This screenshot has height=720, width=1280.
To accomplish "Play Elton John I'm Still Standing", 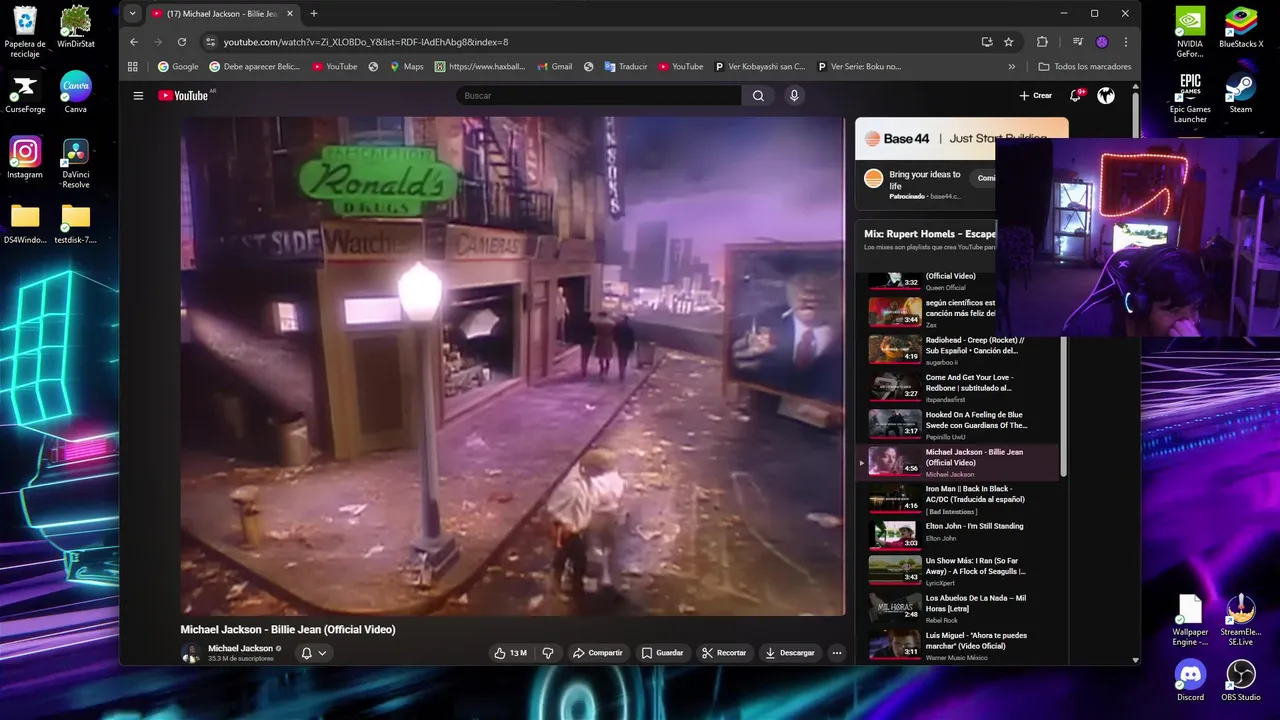I will point(958,536).
